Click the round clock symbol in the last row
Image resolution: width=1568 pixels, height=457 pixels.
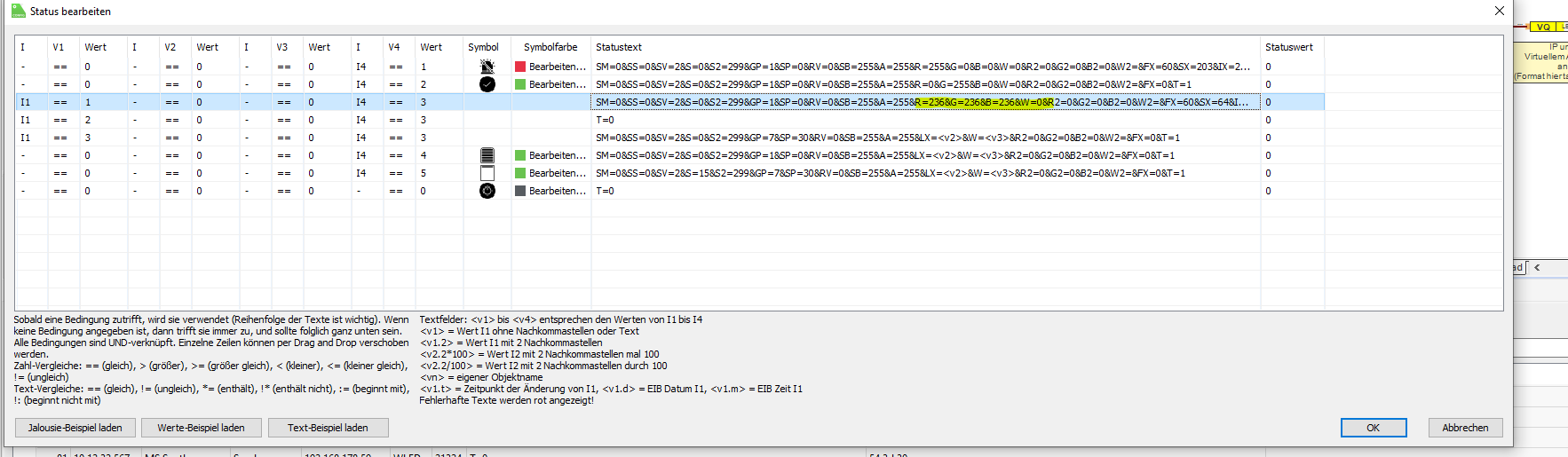coord(487,191)
